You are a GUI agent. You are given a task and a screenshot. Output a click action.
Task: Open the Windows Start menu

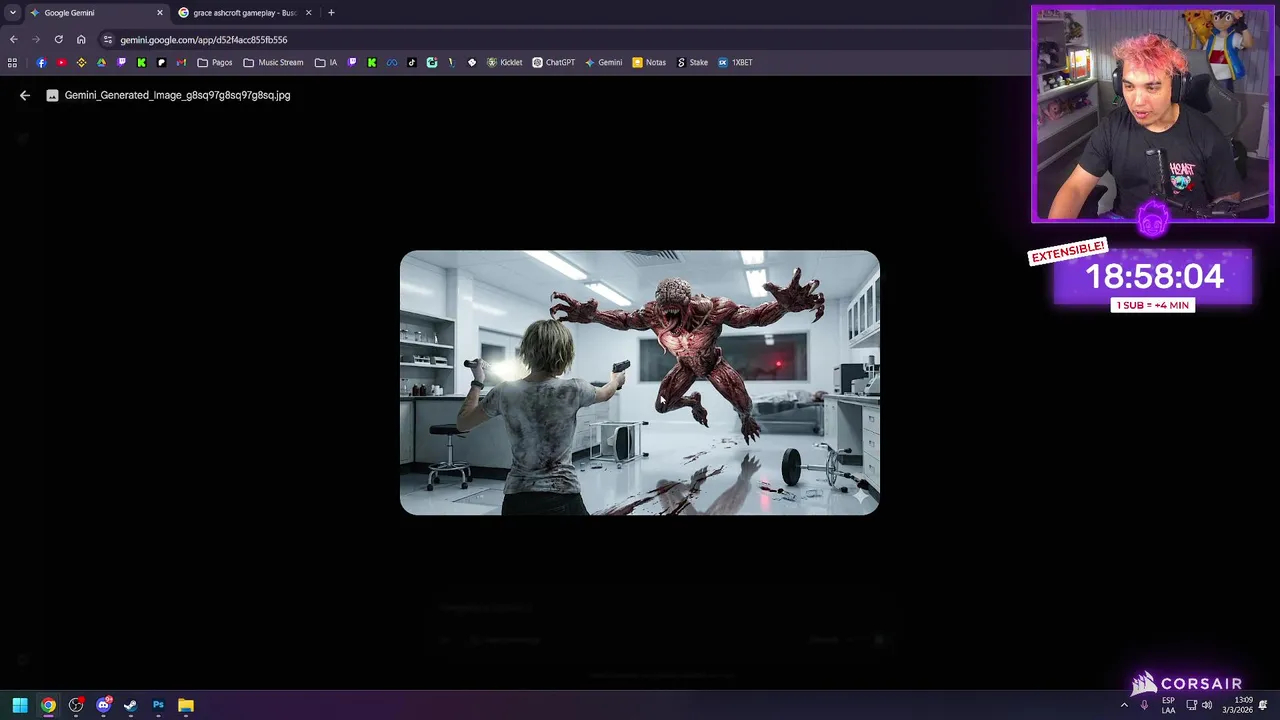click(20, 705)
